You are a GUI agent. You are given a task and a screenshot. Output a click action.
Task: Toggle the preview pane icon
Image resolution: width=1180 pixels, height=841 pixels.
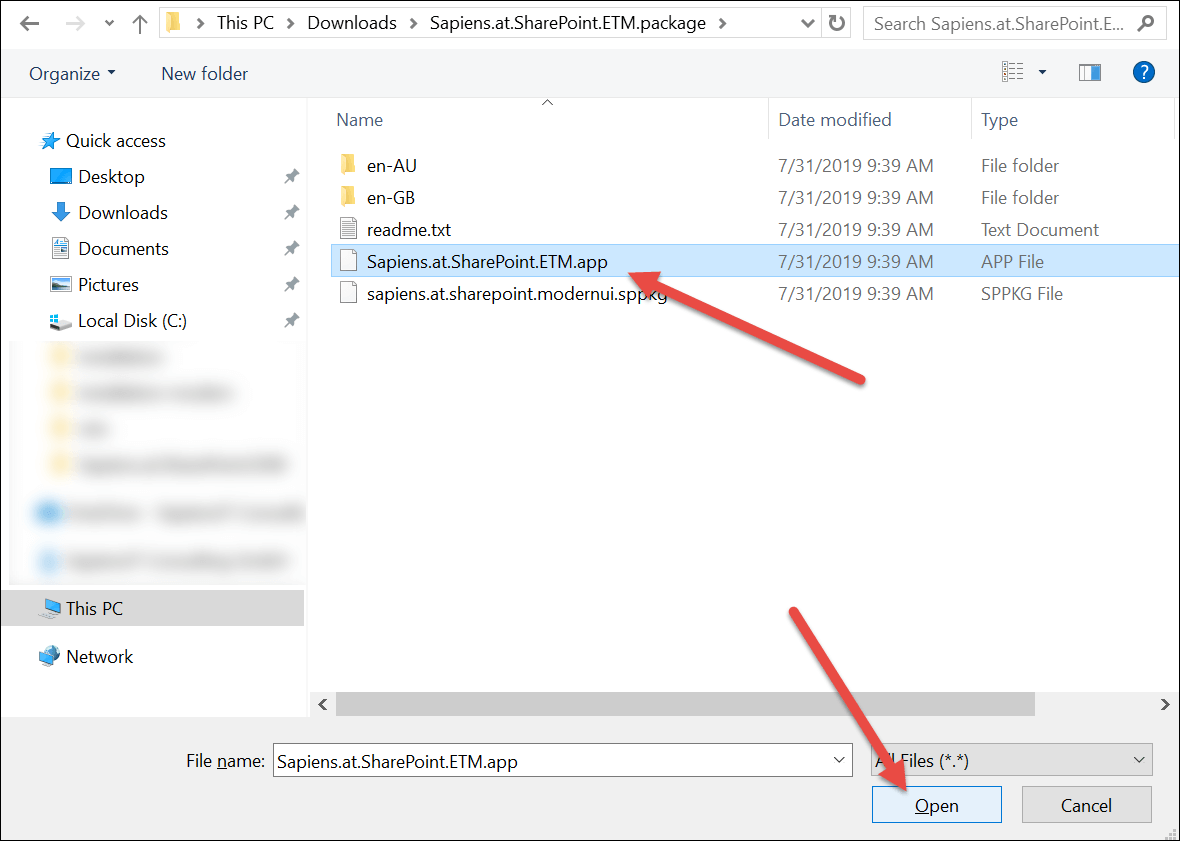pos(1089,72)
